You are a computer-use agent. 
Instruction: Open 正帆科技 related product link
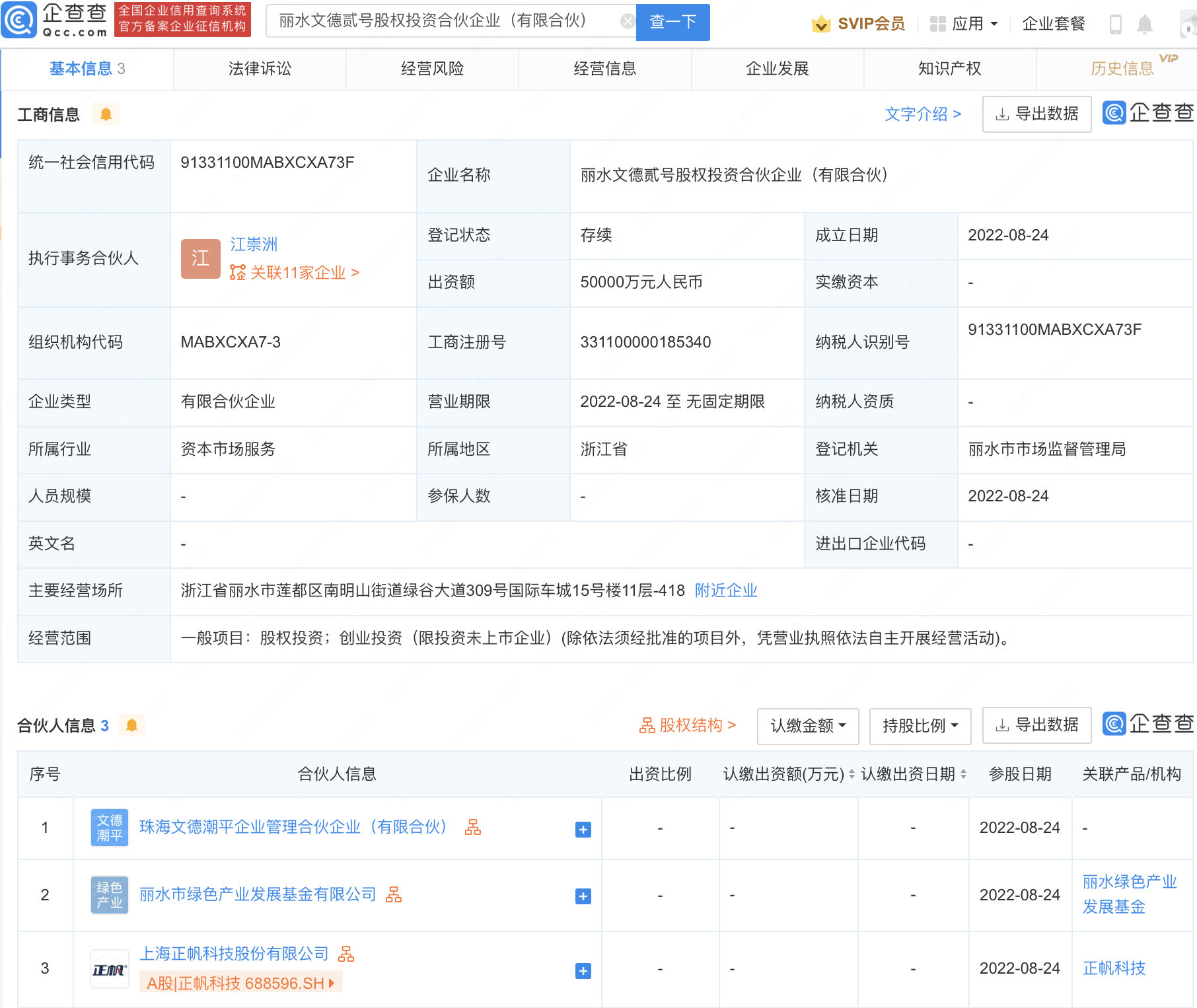coord(1114,968)
